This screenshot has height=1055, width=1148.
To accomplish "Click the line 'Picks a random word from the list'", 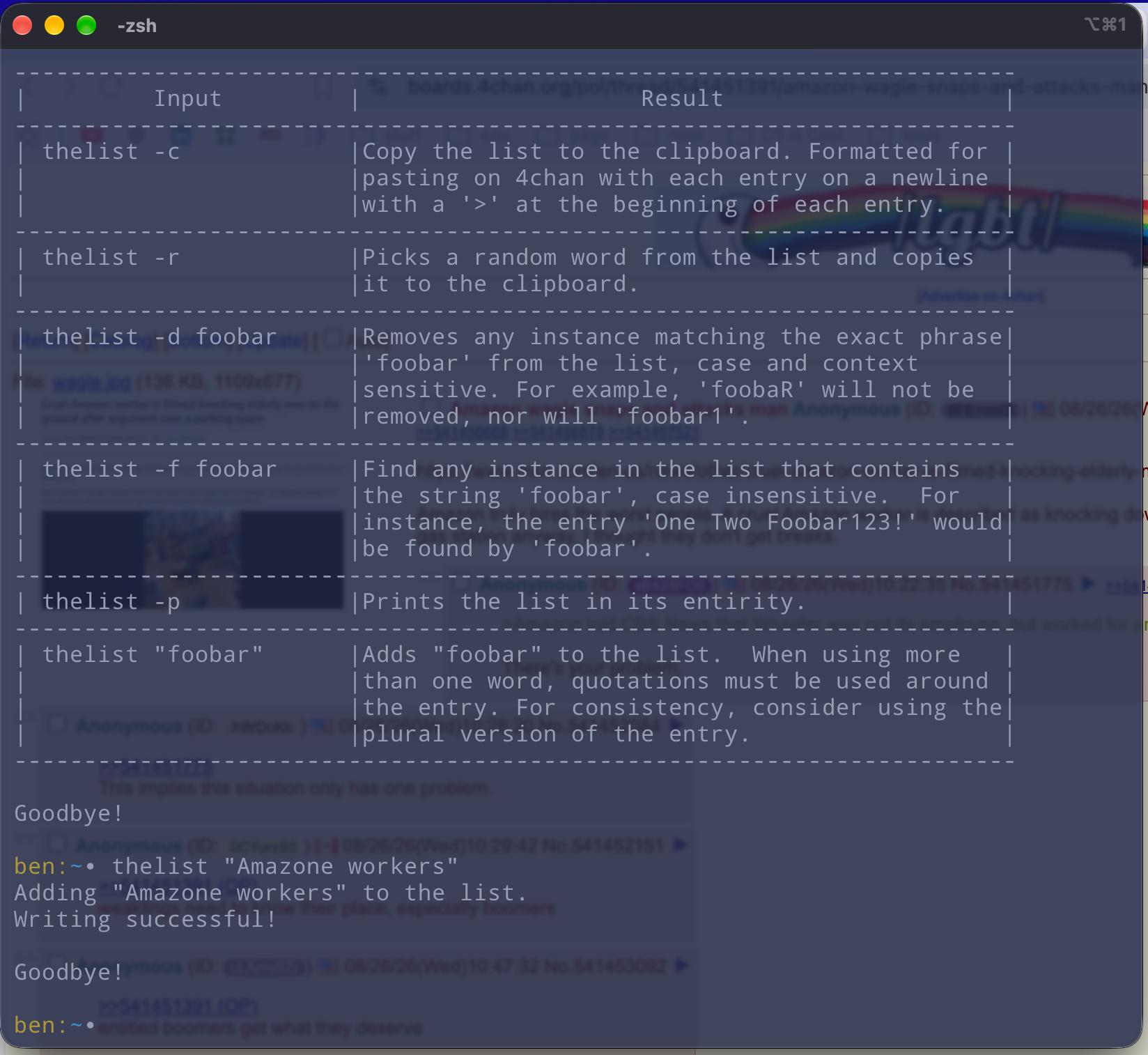I will 668,258.
